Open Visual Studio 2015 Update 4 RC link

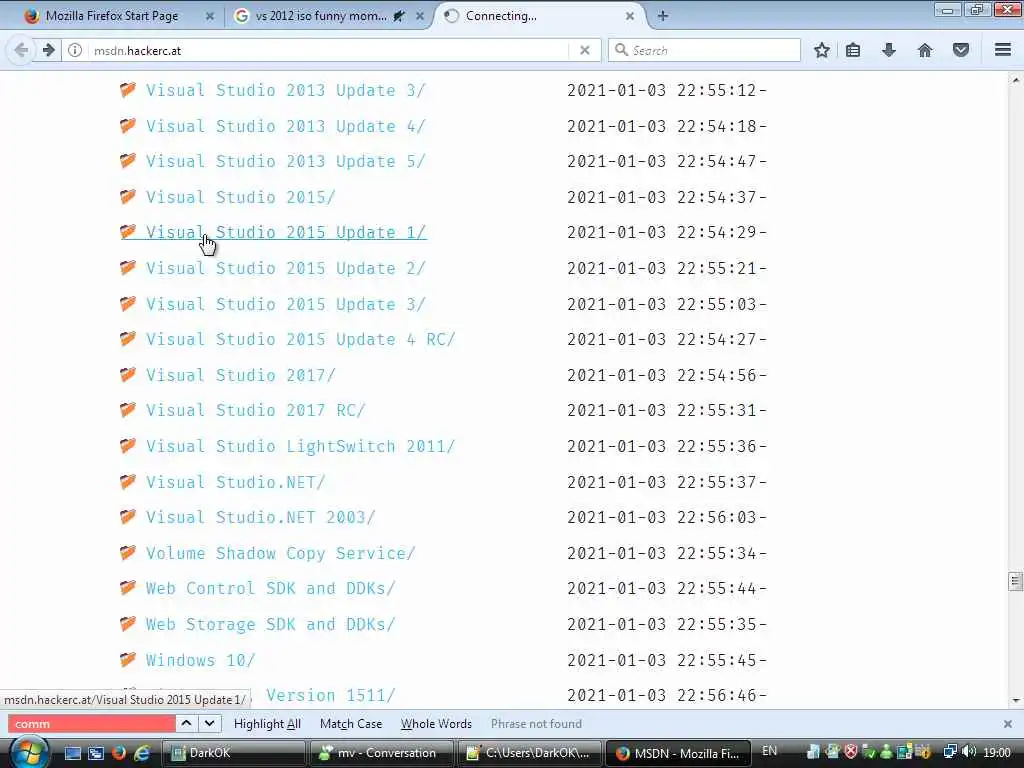pyautogui.click(x=300, y=340)
